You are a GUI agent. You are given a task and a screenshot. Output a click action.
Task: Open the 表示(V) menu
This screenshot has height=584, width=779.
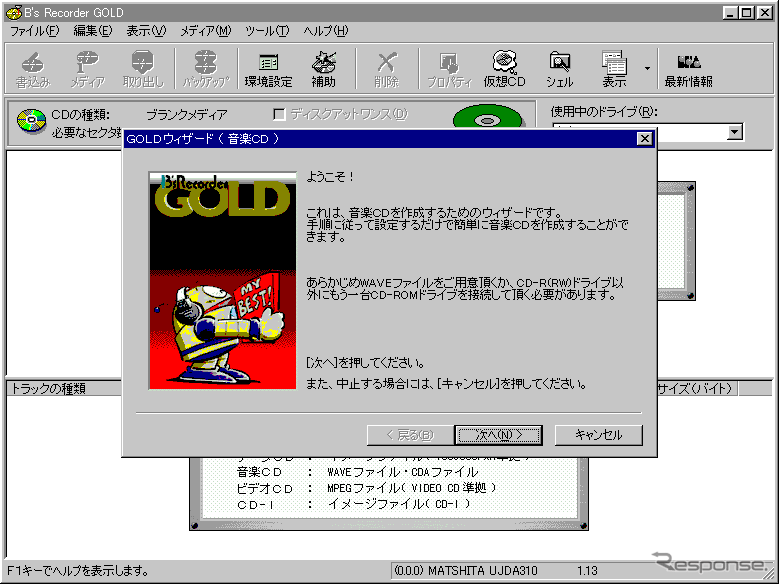point(146,31)
